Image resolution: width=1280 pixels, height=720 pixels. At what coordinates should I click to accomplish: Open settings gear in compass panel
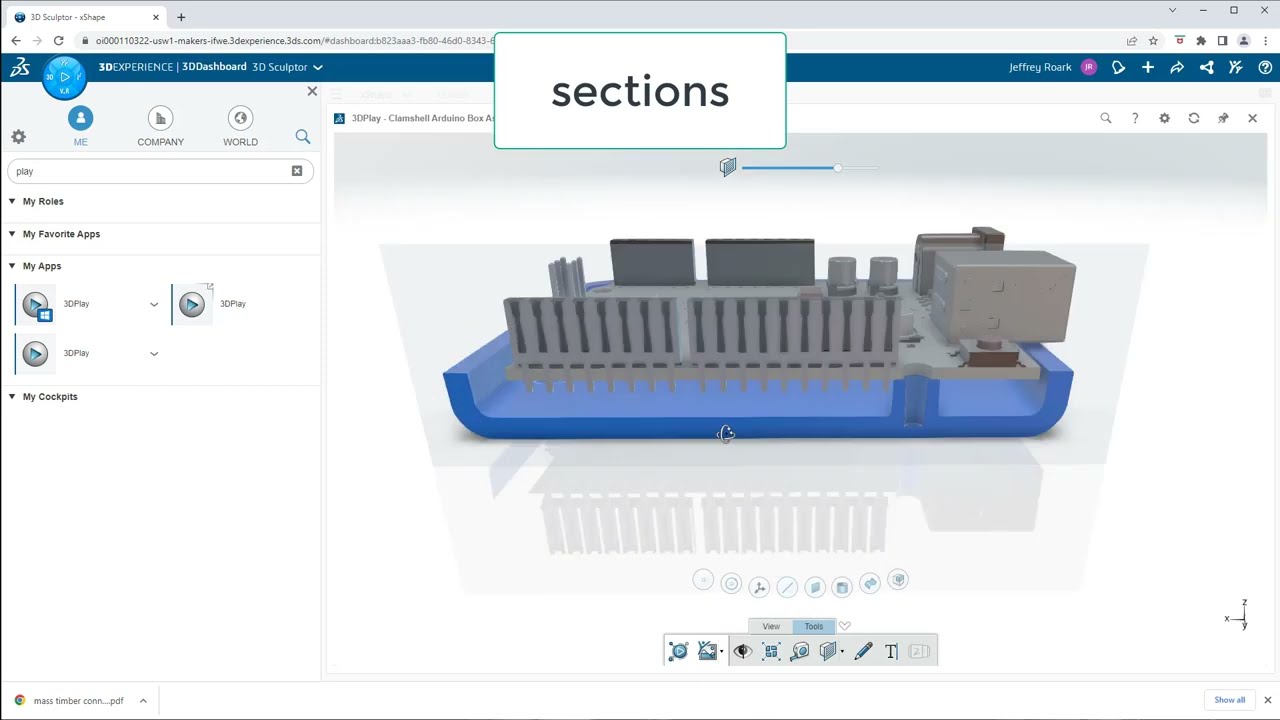19,137
